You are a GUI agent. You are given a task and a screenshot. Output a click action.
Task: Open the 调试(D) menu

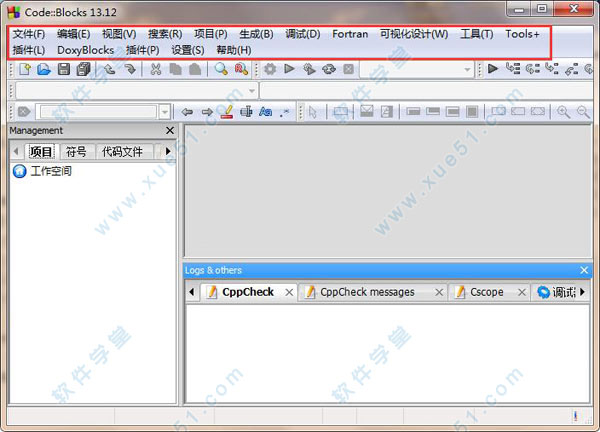[303, 34]
